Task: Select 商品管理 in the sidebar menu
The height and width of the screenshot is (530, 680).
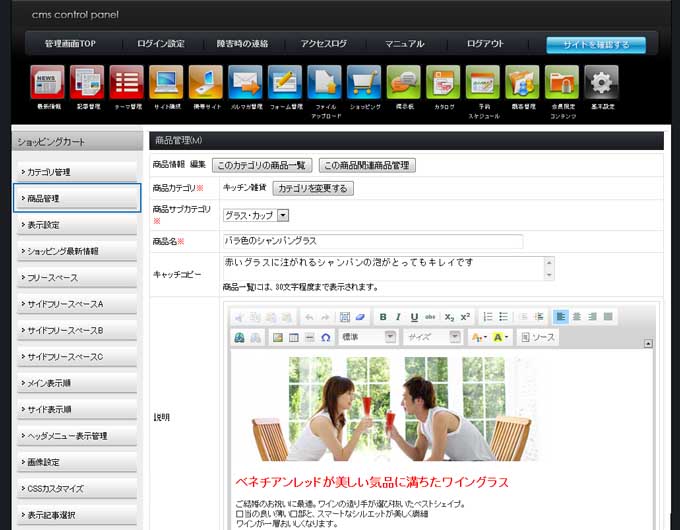Action: pos(78,198)
